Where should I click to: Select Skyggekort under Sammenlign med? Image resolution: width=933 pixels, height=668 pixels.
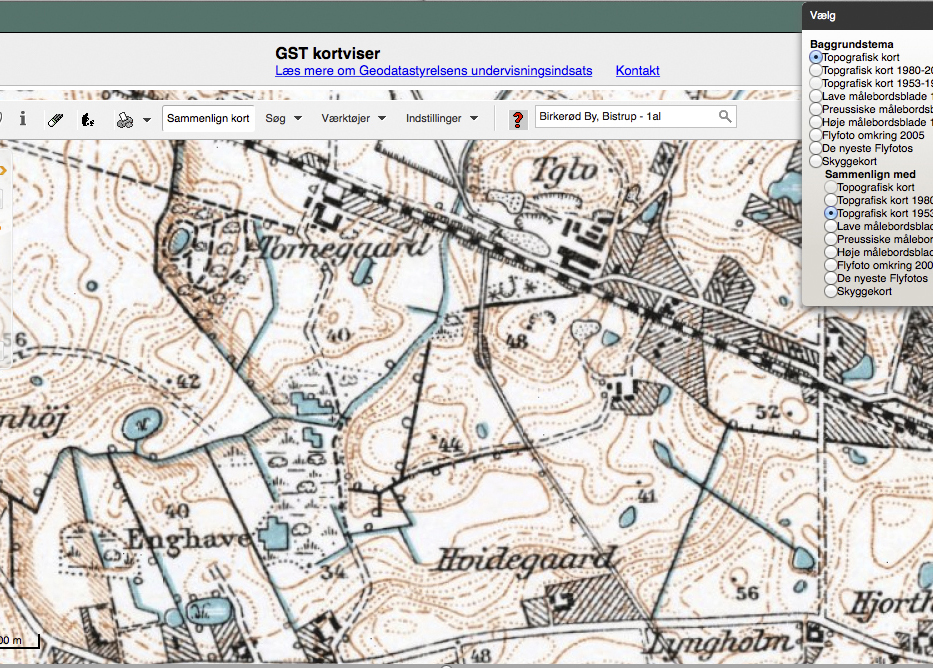click(831, 291)
